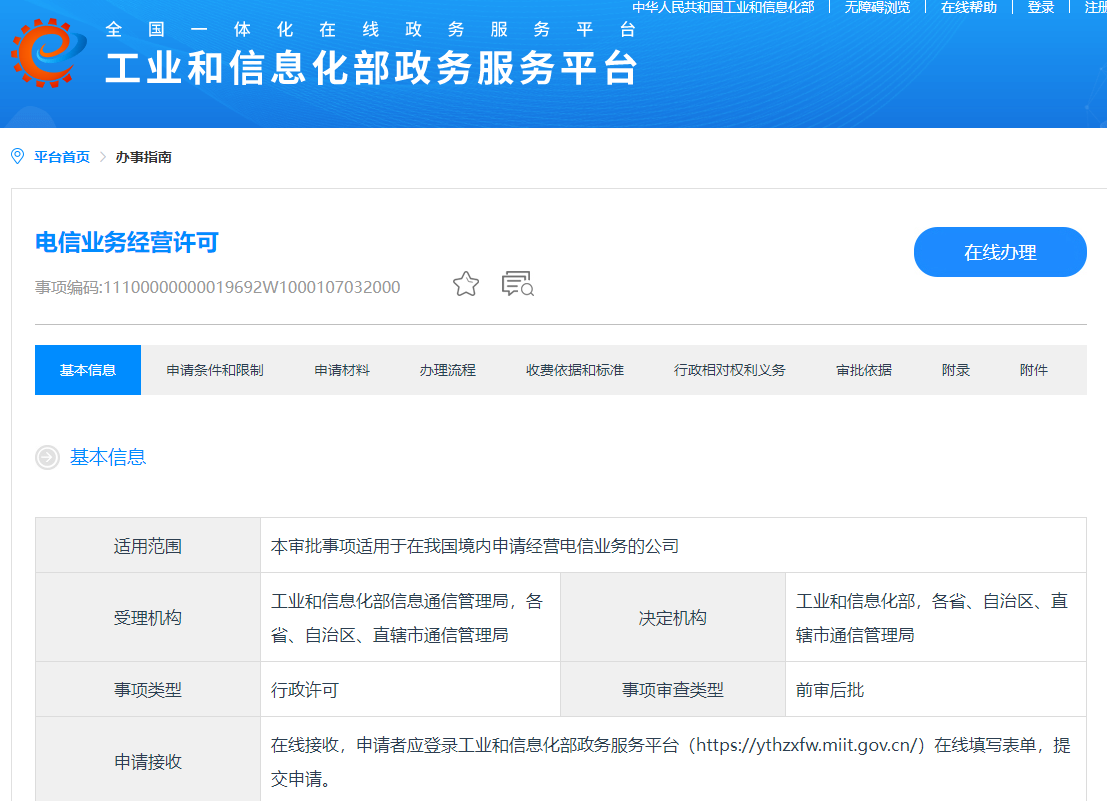Click the 电信业务经营许可 title
The image size is (1107, 801).
click(x=127, y=242)
